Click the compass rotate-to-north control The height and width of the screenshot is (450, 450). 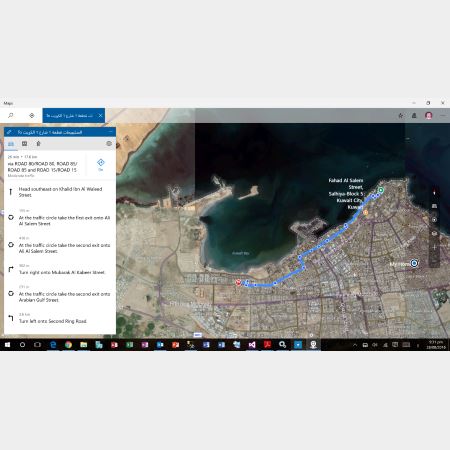click(x=434, y=193)
